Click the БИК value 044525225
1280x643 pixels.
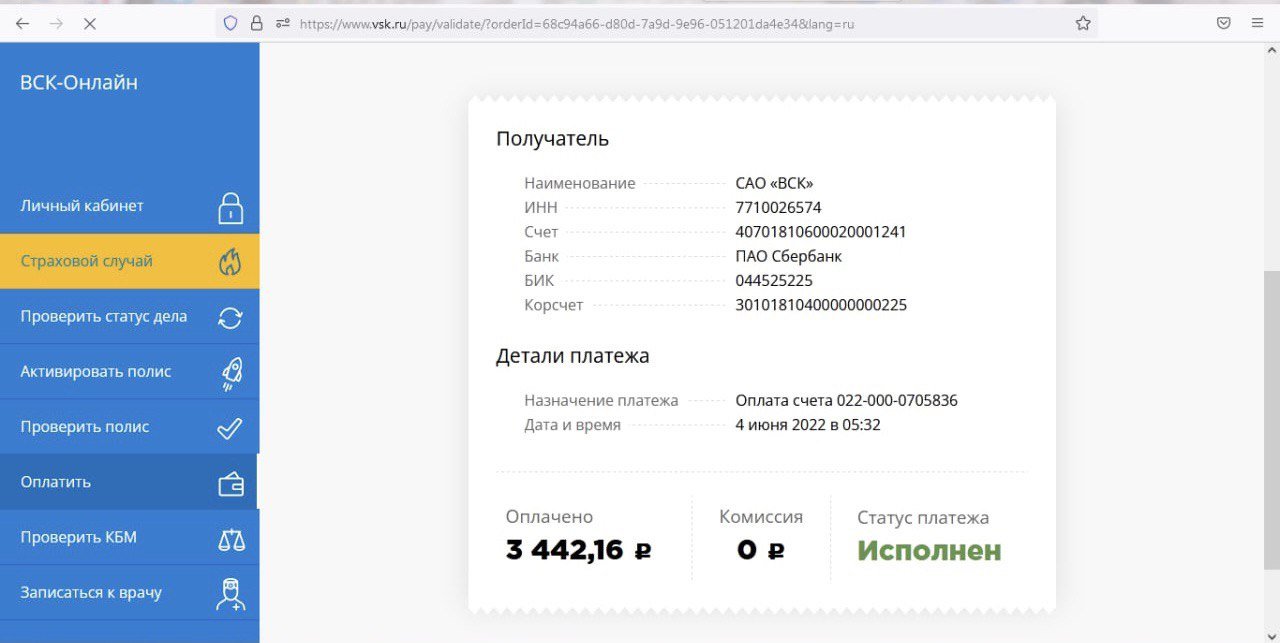tap(774, 281)
